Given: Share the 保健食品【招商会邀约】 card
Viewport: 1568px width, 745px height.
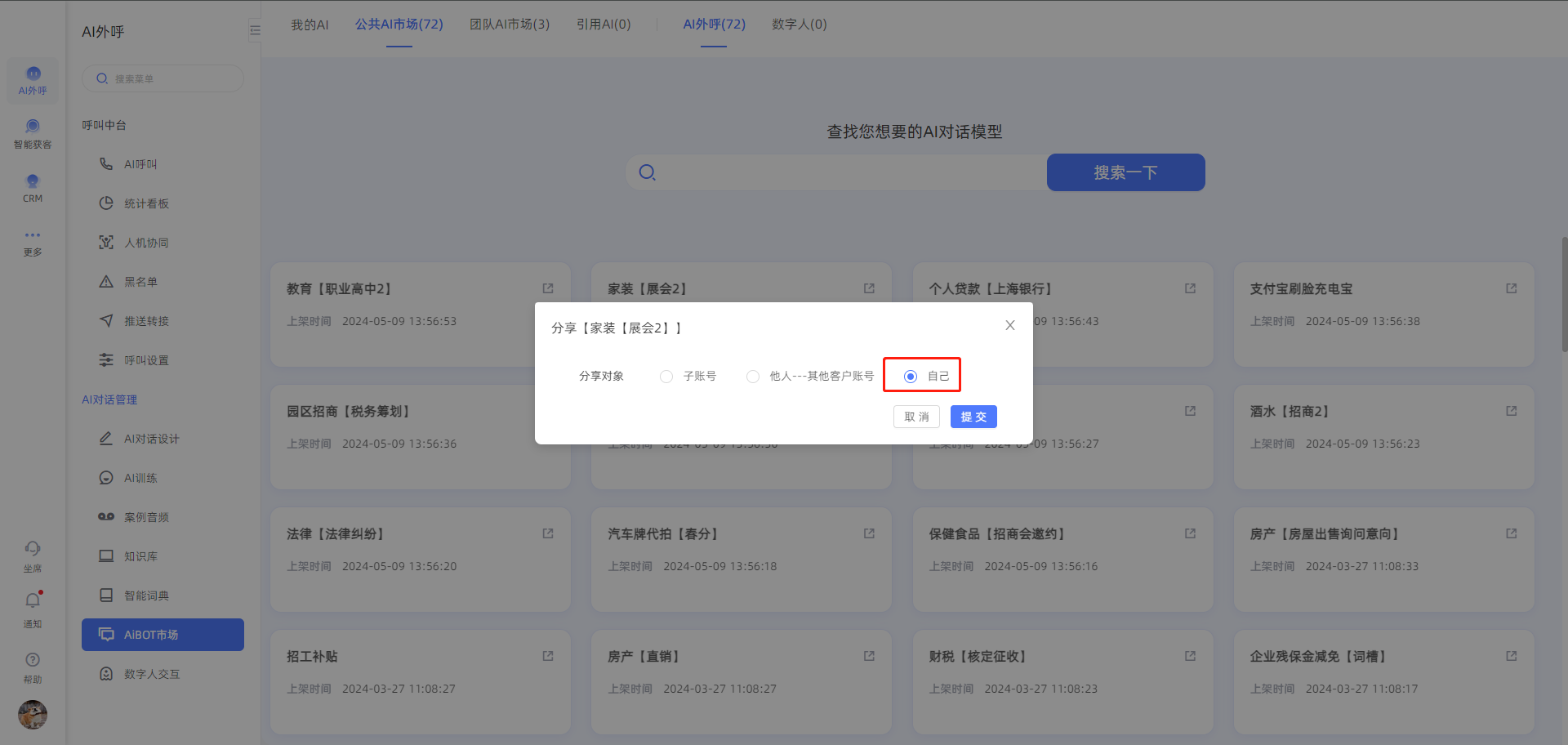Looking at the screenshot, I should pyautogui.click(x=1190, y=533).
